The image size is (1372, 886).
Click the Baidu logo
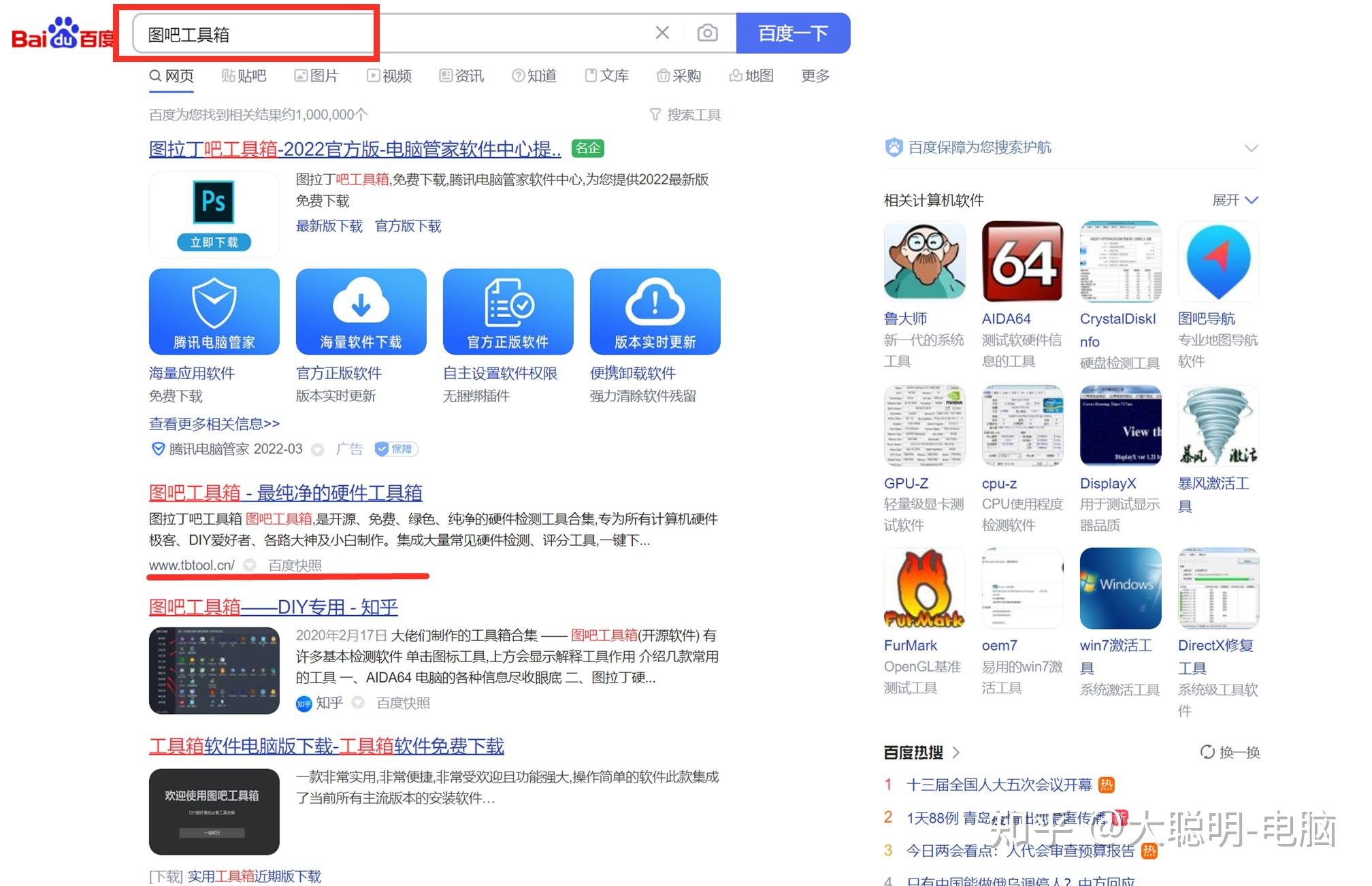[63, 34]
